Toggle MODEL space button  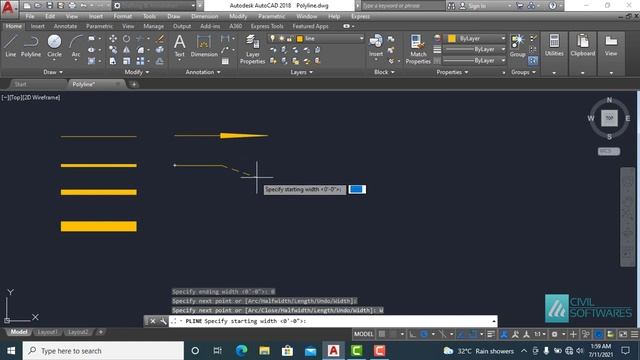point(363,334)
